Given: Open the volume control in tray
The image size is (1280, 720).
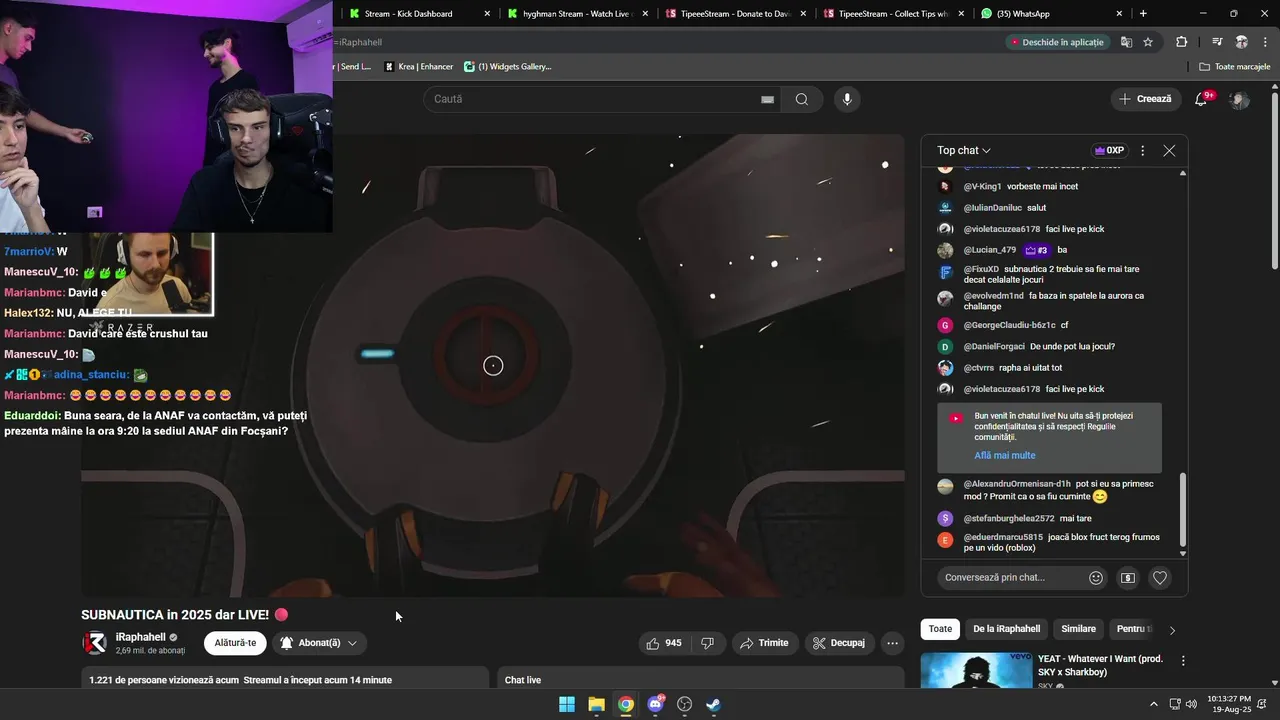Looking at the screenshot, I should 1190,704.
